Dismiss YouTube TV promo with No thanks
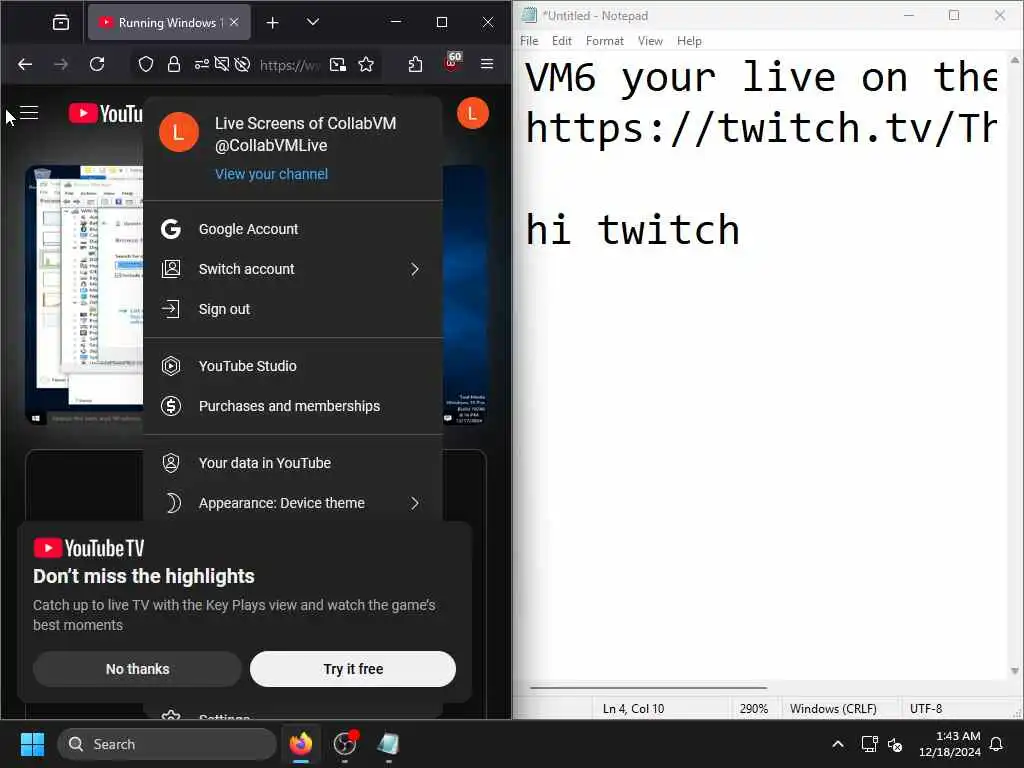This screenshot has width=1024, height=768. [137, 669]
